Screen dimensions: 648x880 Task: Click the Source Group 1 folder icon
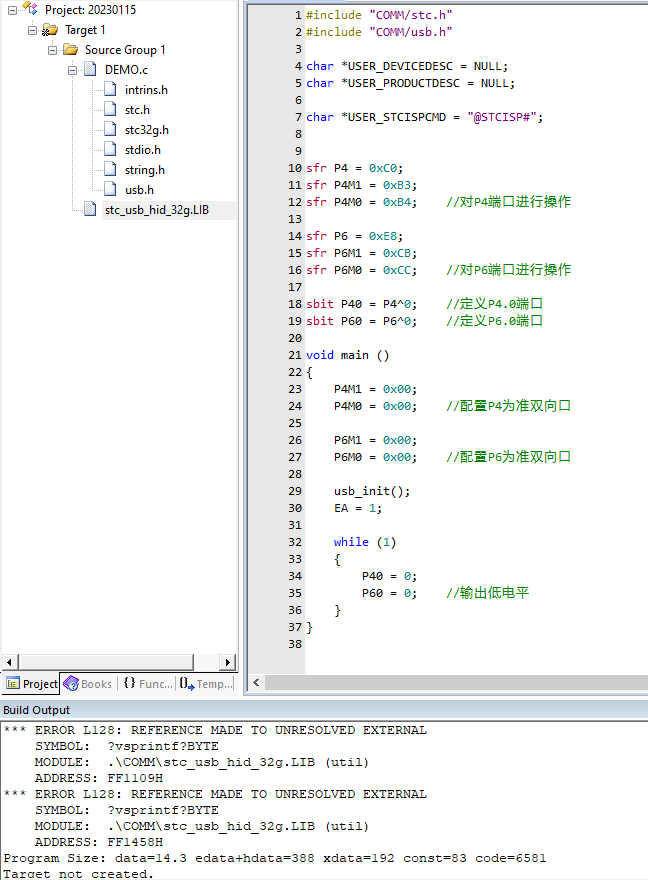(70, 50)
